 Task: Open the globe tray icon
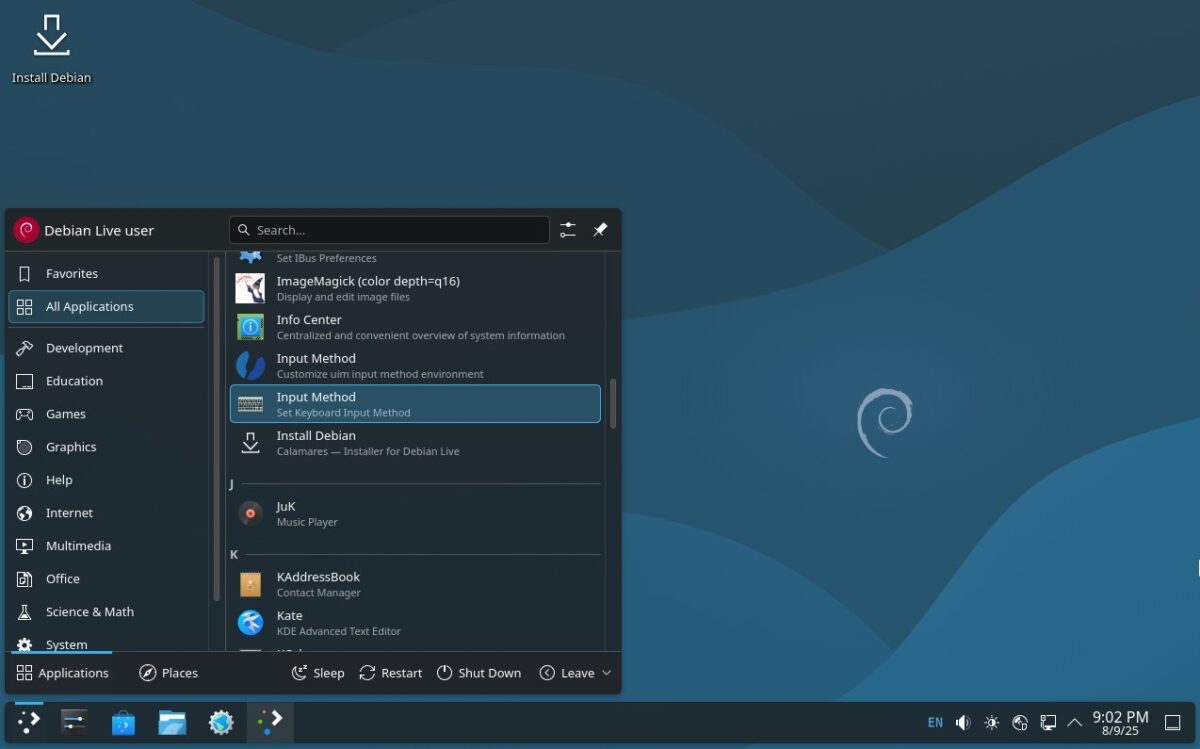click(x=1020, y=722)
